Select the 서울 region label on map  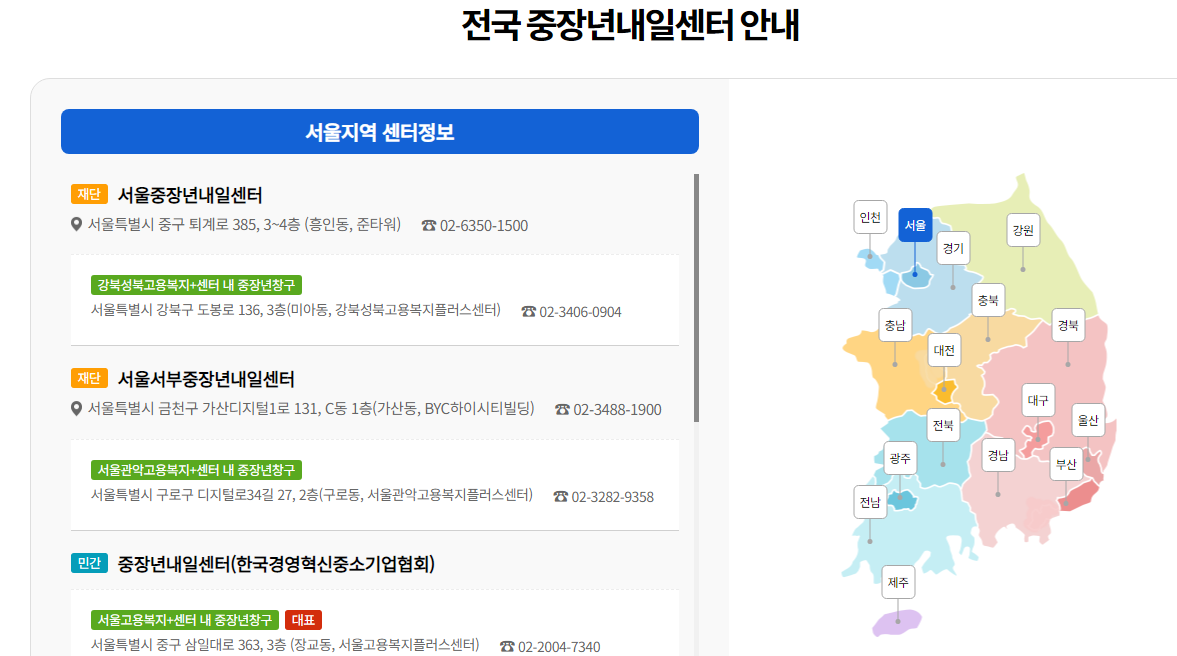coord(915,224)
